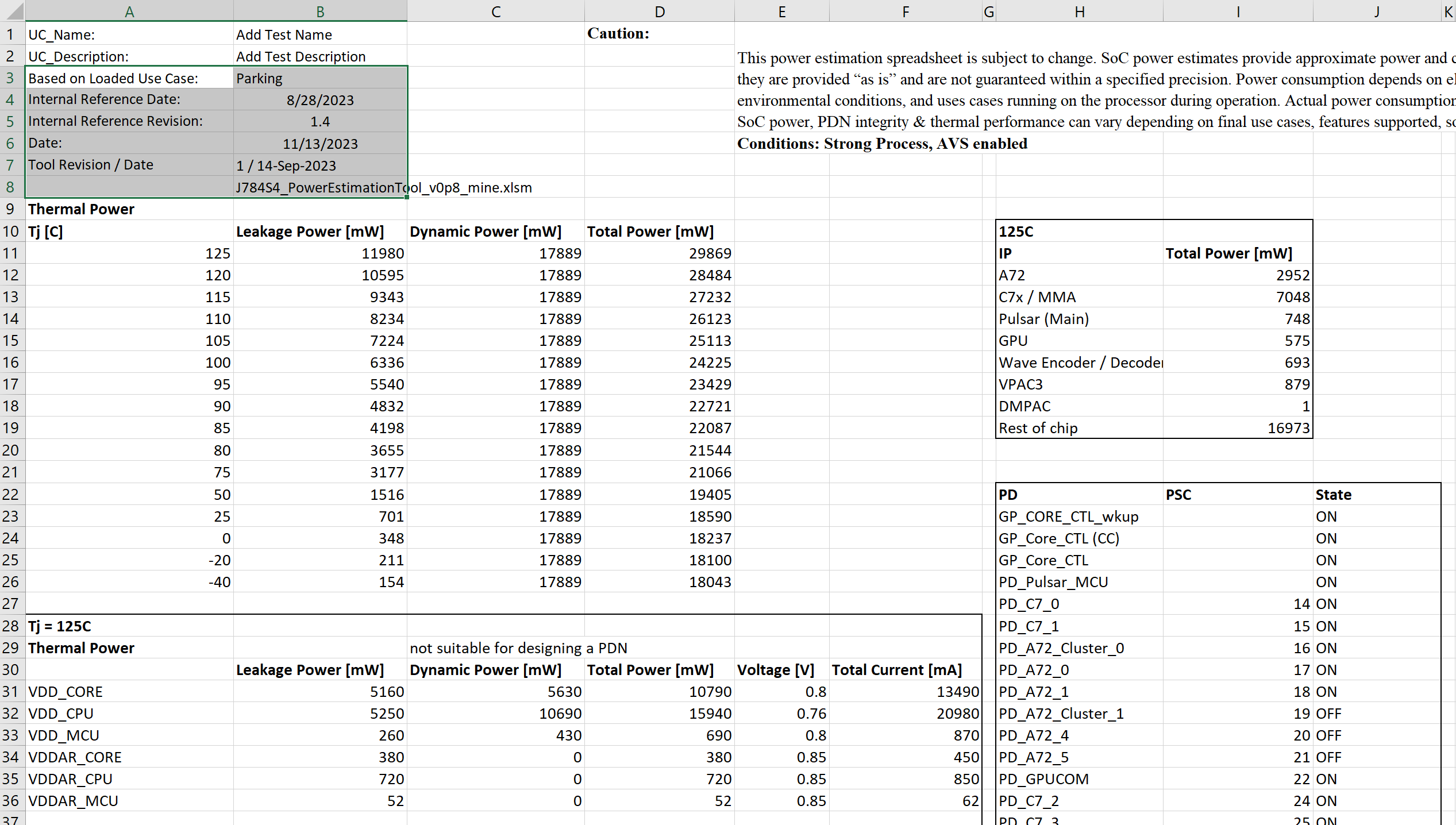Click the 8/28/2023 reference date cell
The image size is (1456, 825).
(320, 100)
